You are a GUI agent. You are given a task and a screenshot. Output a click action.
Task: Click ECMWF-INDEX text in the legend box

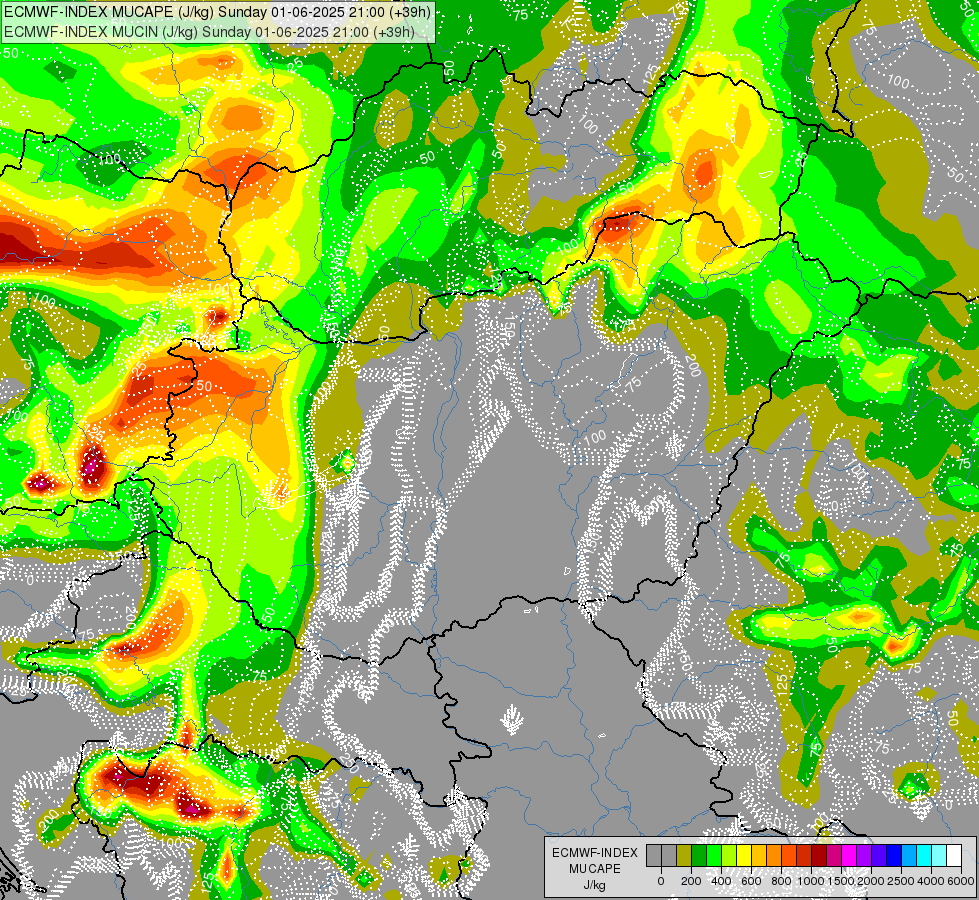(x=595, y=853)
